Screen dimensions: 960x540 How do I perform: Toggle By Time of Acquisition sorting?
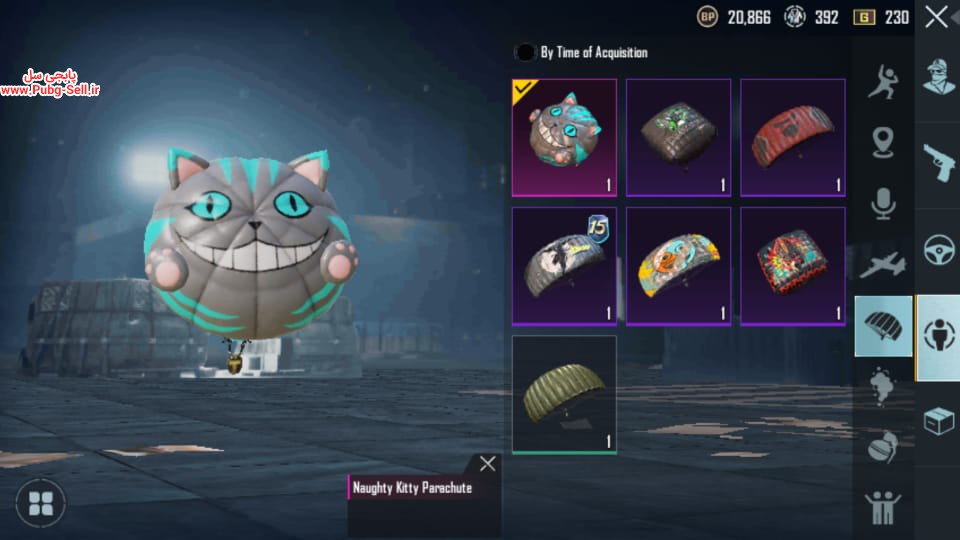(x=525, y=53)
